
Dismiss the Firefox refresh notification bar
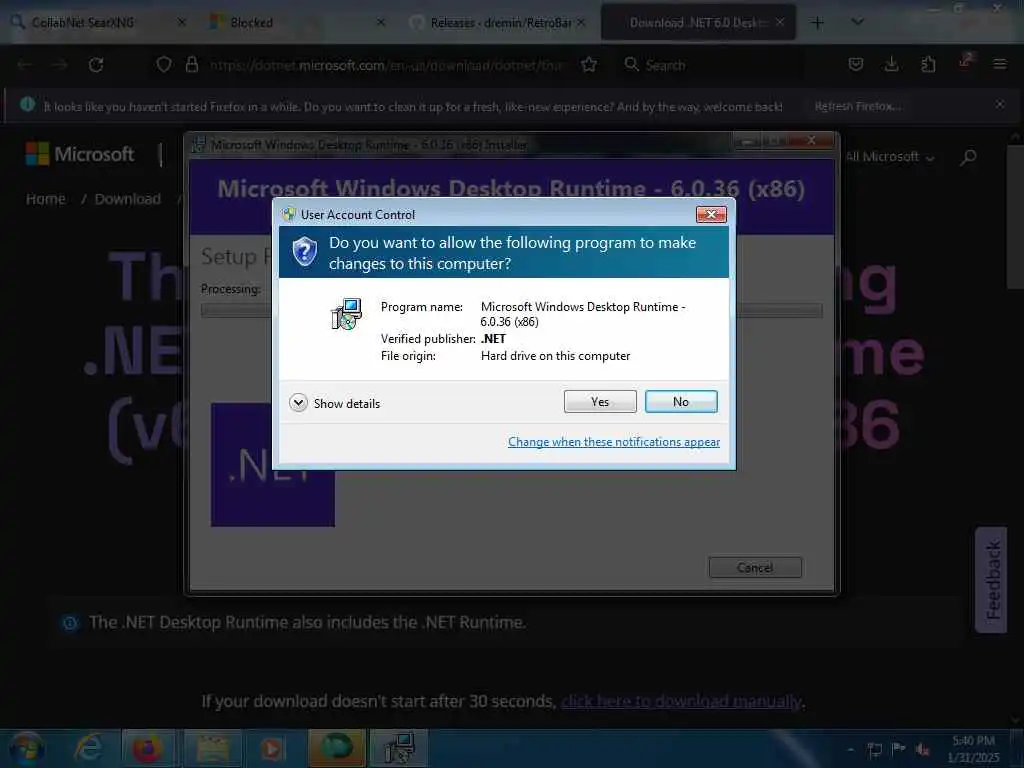(999, 104)
